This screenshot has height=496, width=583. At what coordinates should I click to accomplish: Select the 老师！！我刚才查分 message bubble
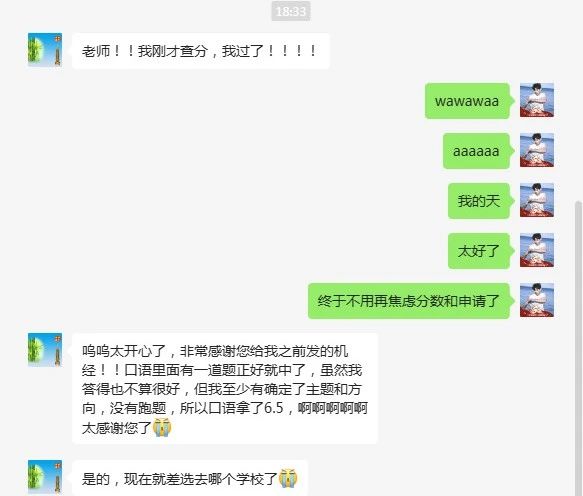point(201,51)
